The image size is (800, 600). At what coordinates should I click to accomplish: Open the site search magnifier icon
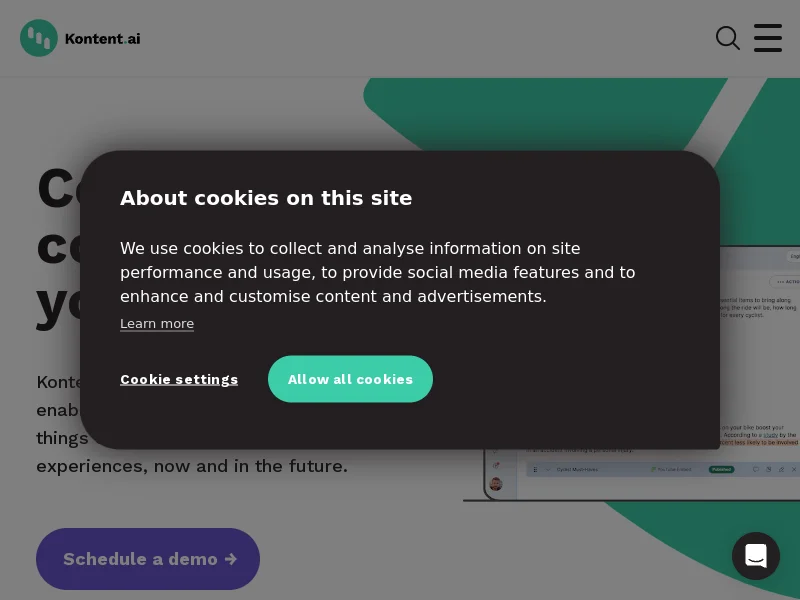click(728, 38)
